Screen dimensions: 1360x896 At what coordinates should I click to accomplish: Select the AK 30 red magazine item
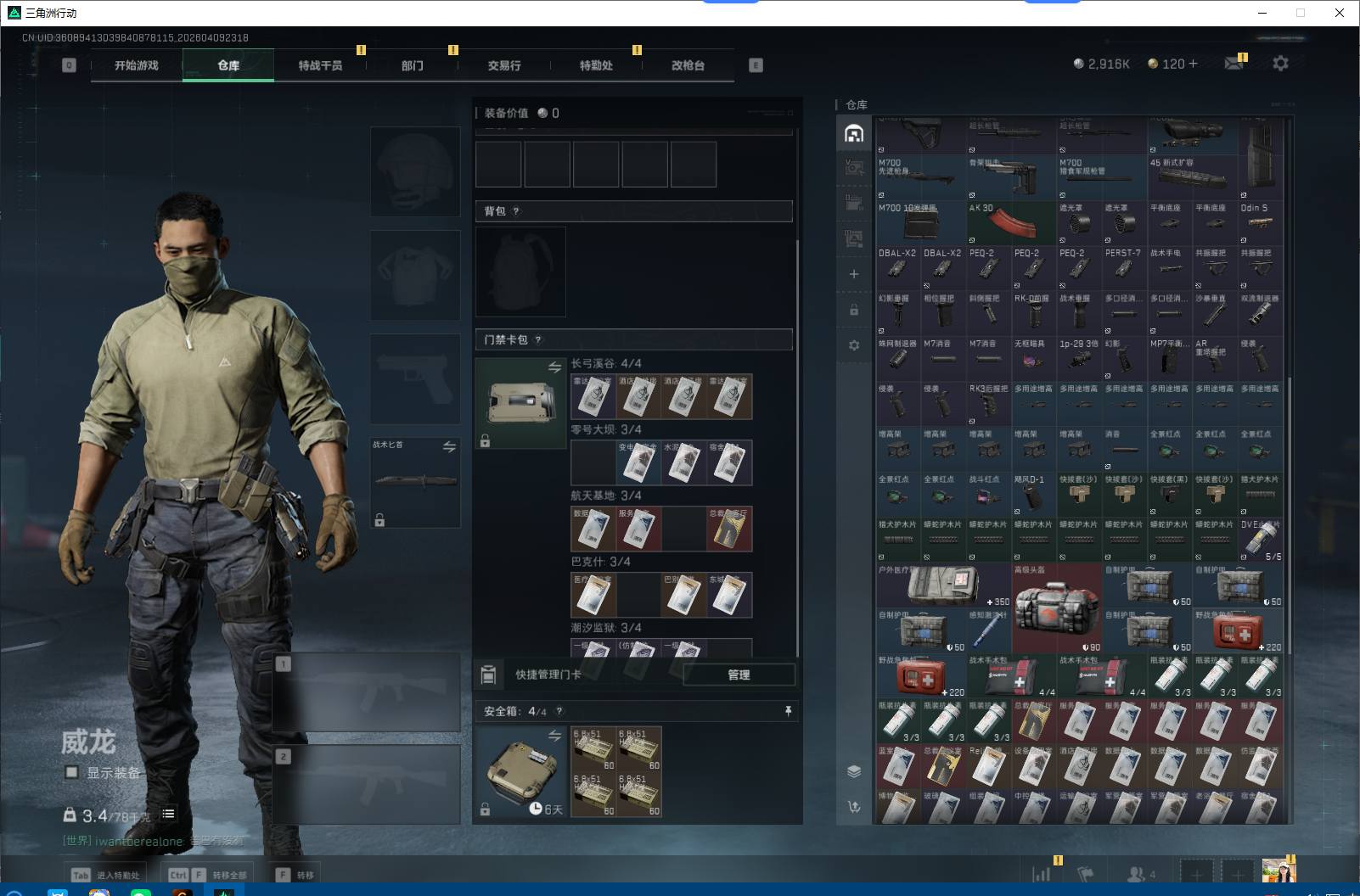1012,223
